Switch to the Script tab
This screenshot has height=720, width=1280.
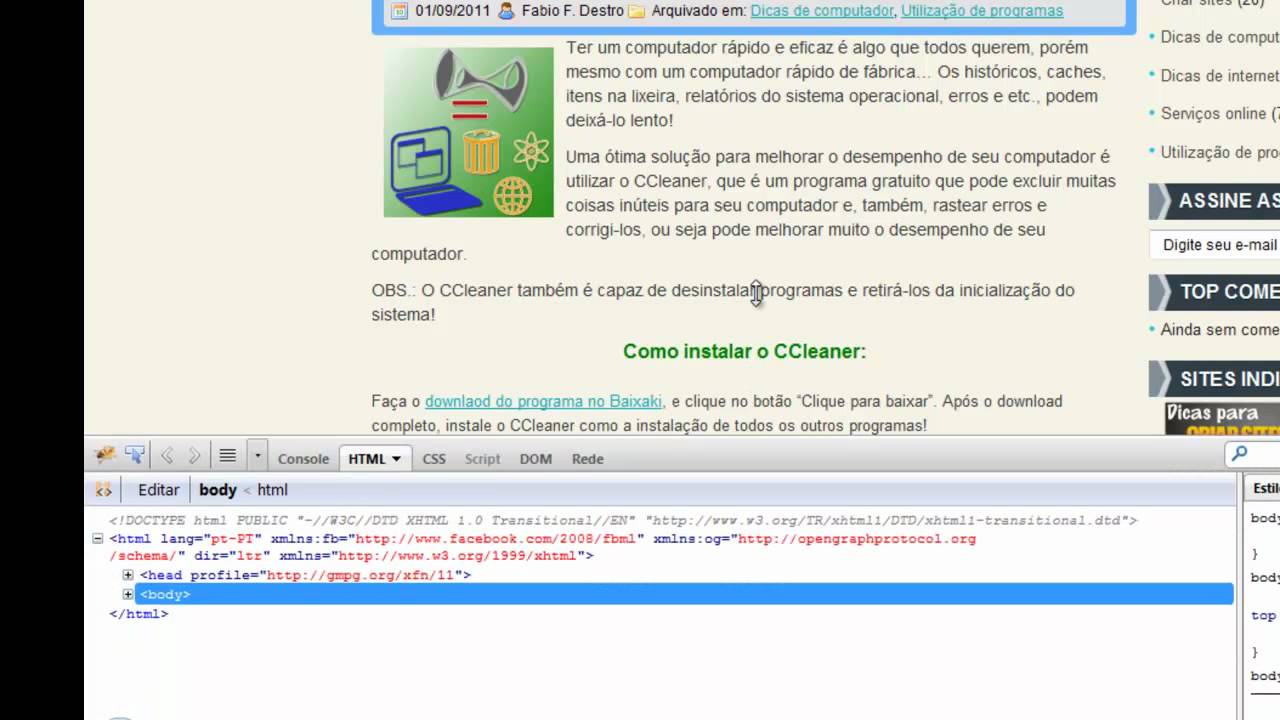point(482,459)
